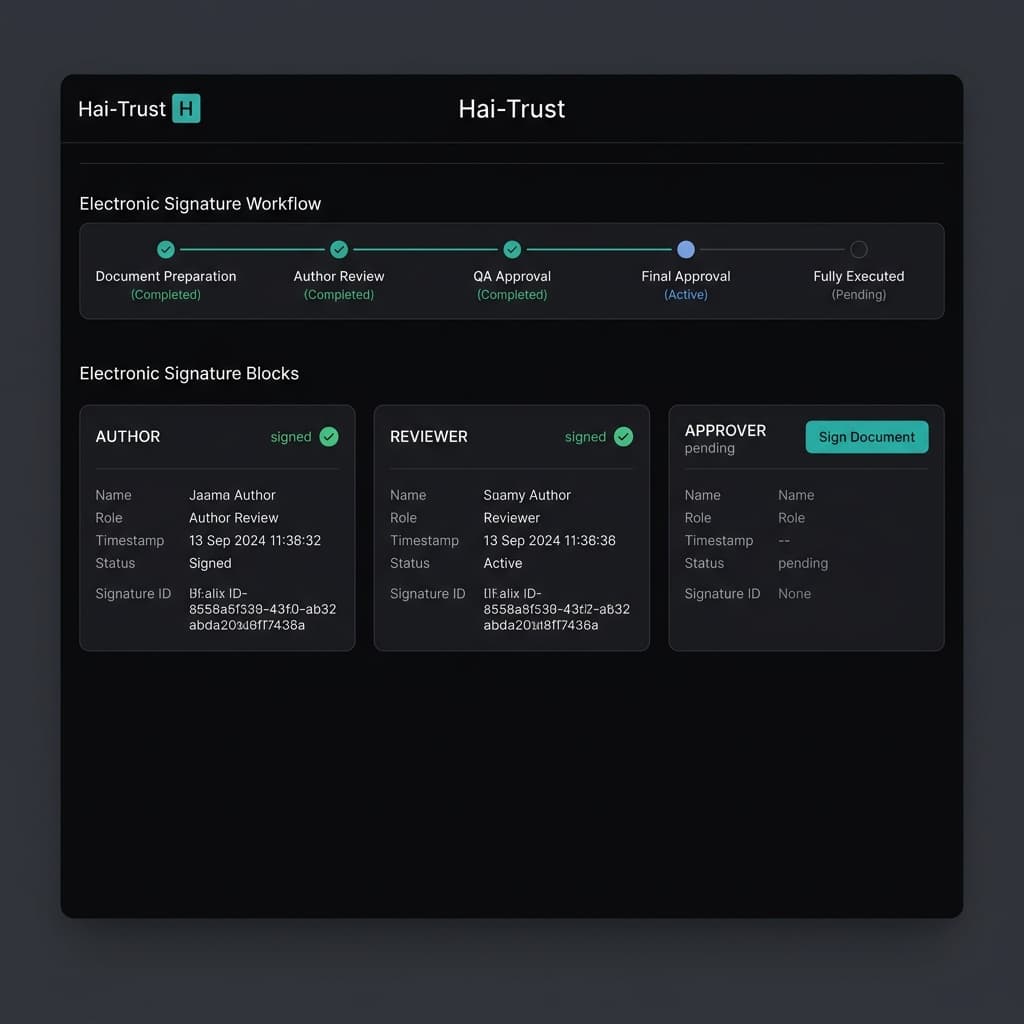The image size is (1024, 1024).
Task: Click the 'Reviewer' role value
Action: pos(512,518)
